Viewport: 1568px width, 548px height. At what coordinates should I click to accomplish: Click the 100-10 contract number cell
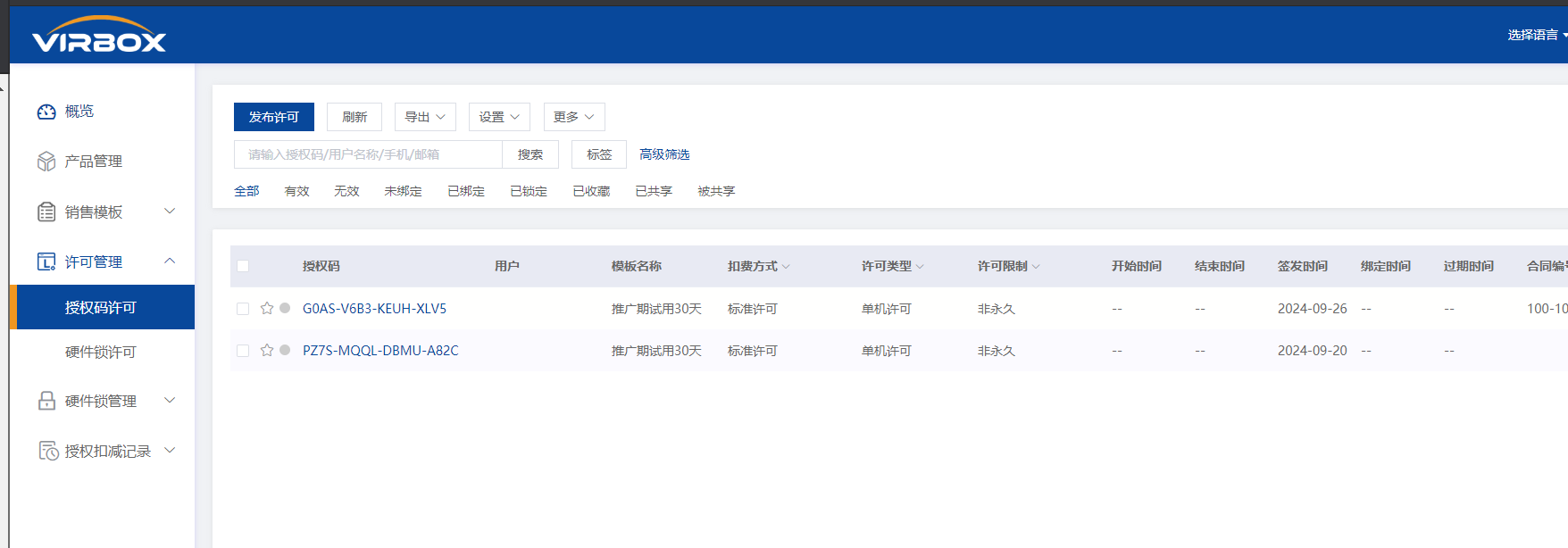[1547, 309]
